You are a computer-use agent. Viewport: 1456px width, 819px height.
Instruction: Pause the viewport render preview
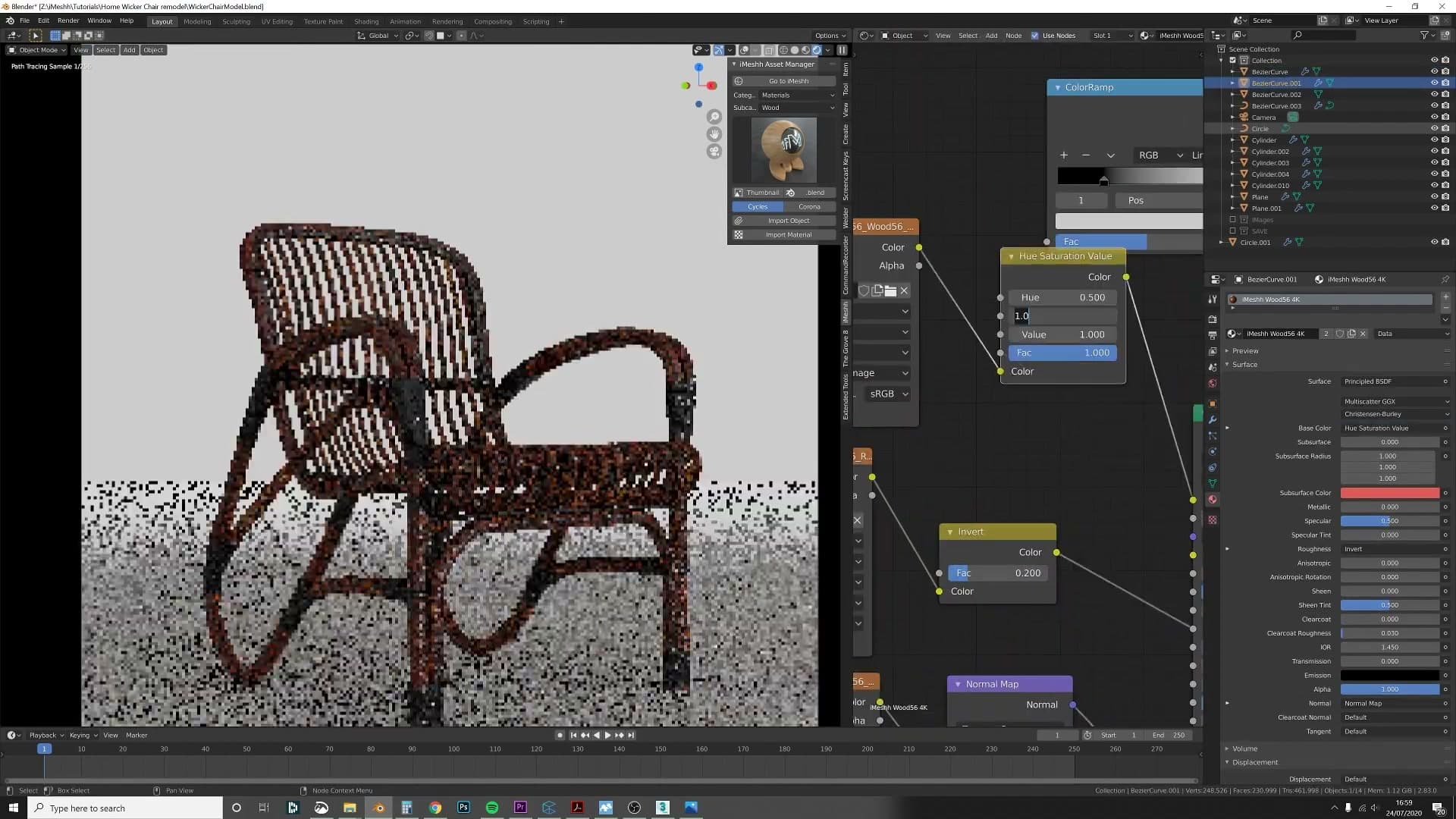842,50
